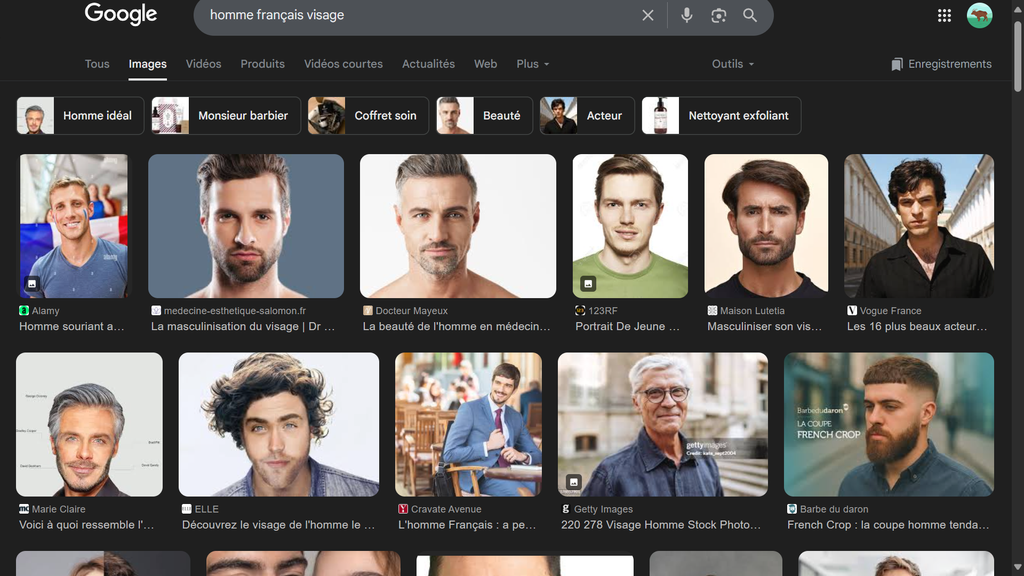
Task: Start voice search with the microphone
Action: (687, 15)
